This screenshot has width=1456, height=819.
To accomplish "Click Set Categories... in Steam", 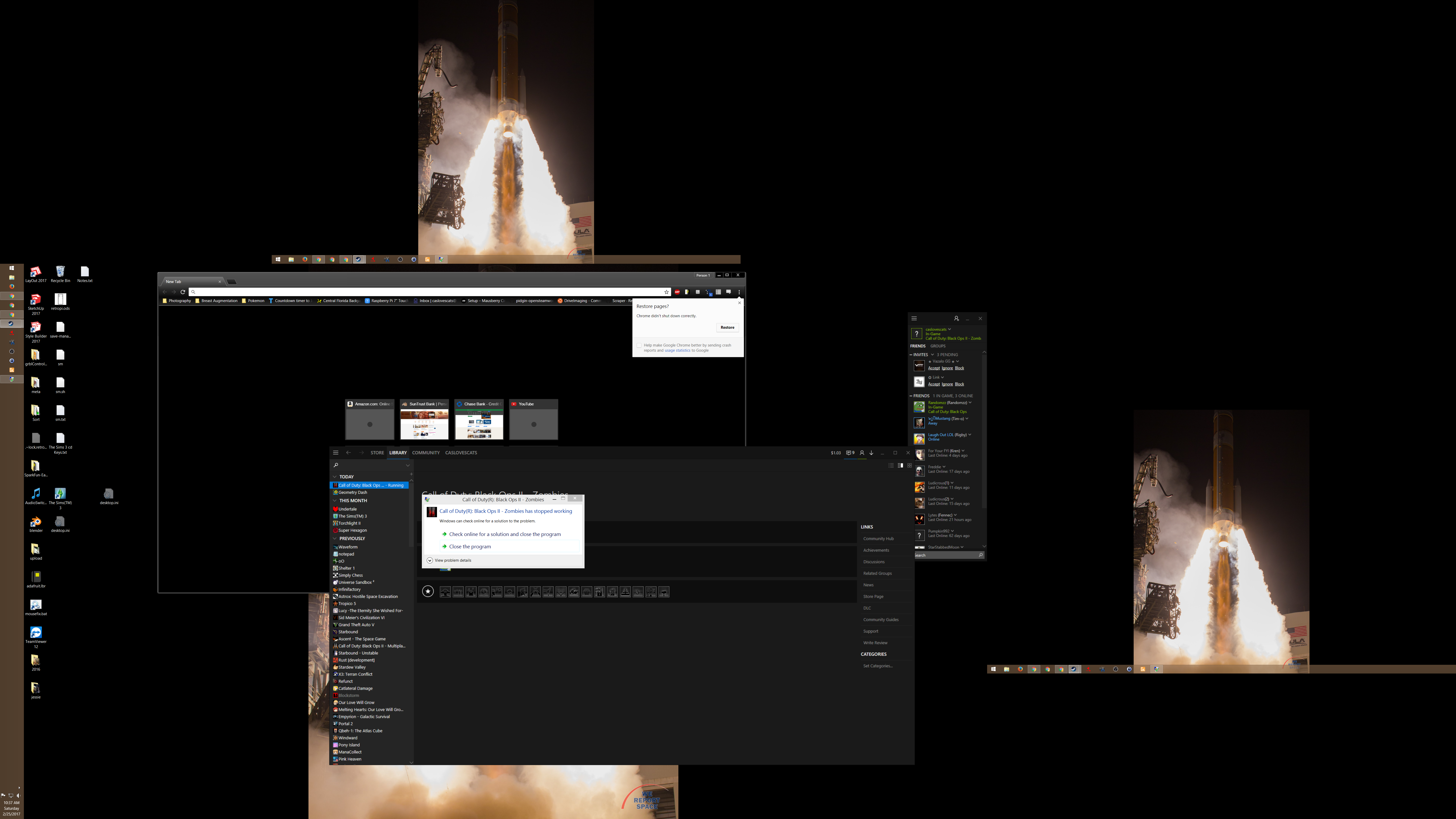I will tap(878, 666).
